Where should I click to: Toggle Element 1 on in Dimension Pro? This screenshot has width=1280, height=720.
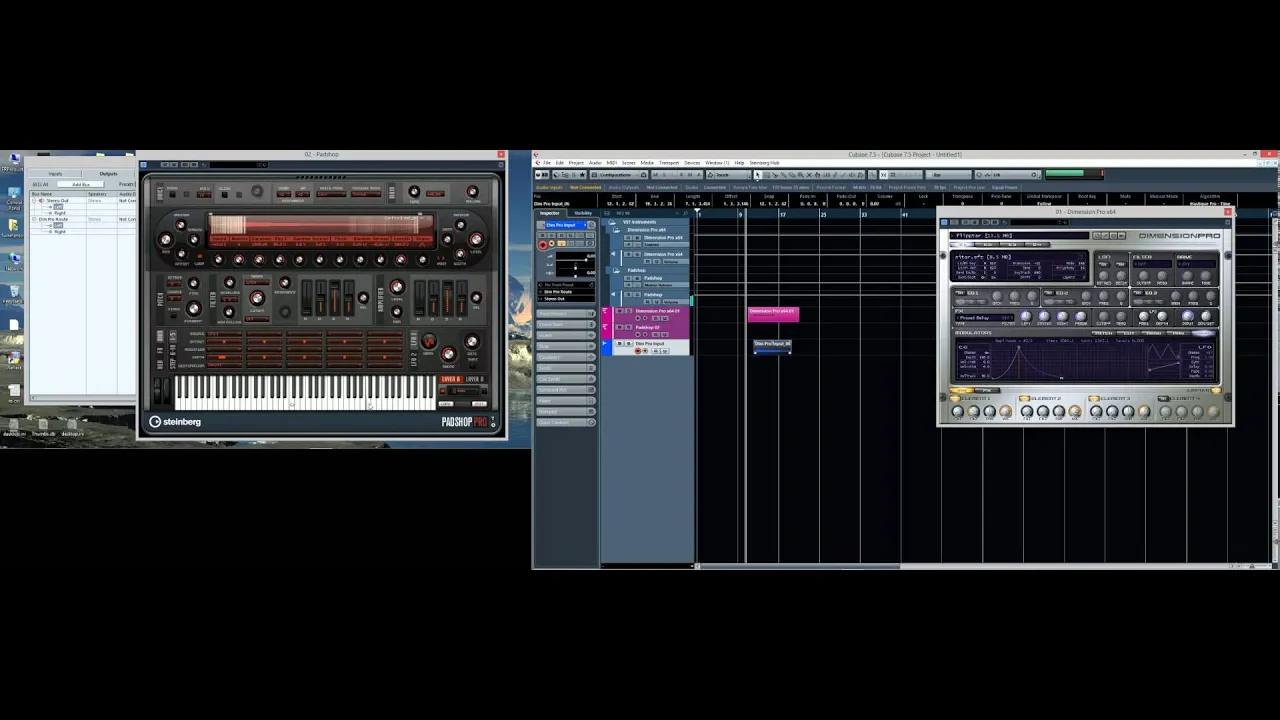click(x=955, y=398)
